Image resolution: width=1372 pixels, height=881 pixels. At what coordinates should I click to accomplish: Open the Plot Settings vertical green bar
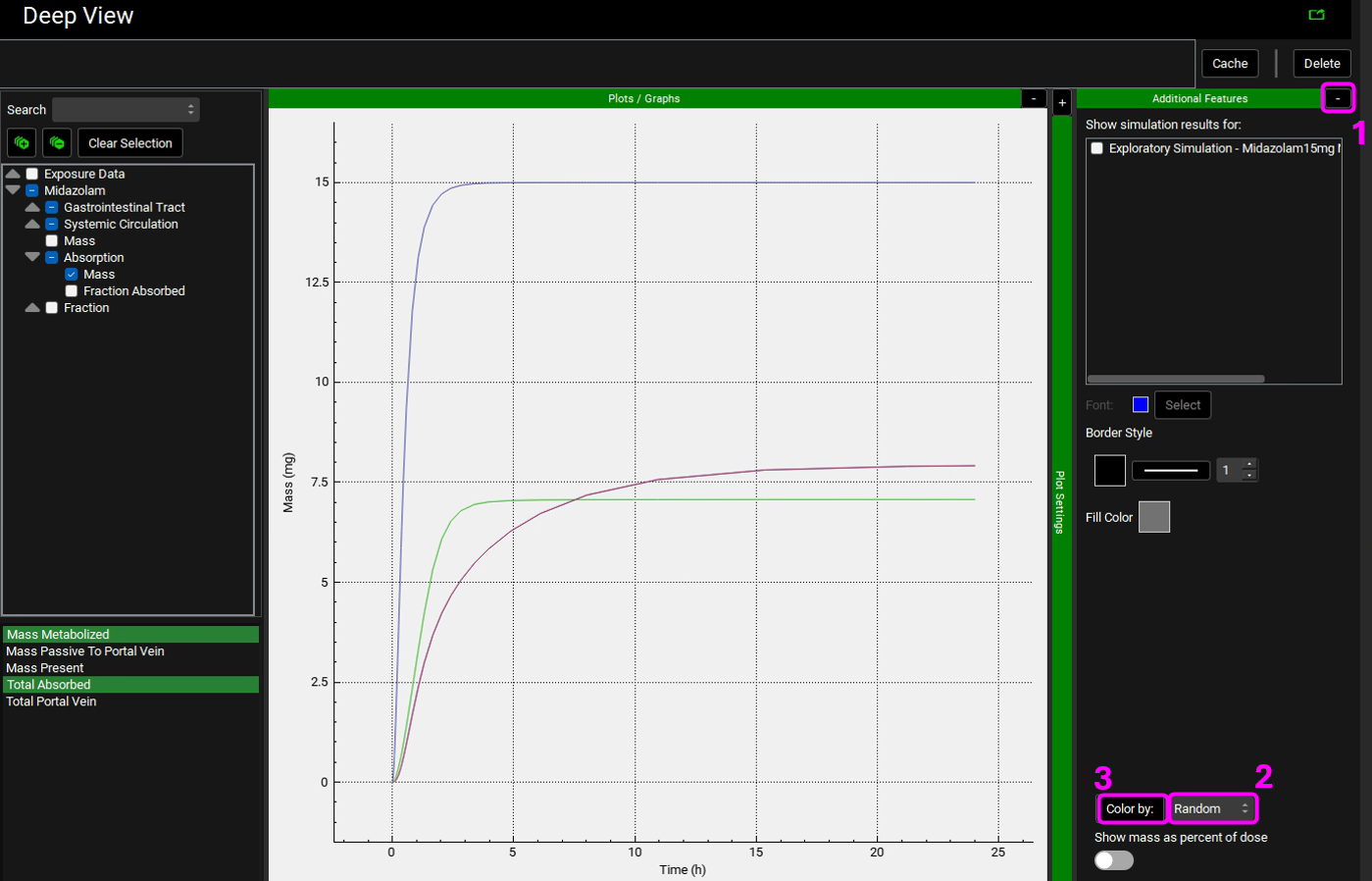point(1060,500)
